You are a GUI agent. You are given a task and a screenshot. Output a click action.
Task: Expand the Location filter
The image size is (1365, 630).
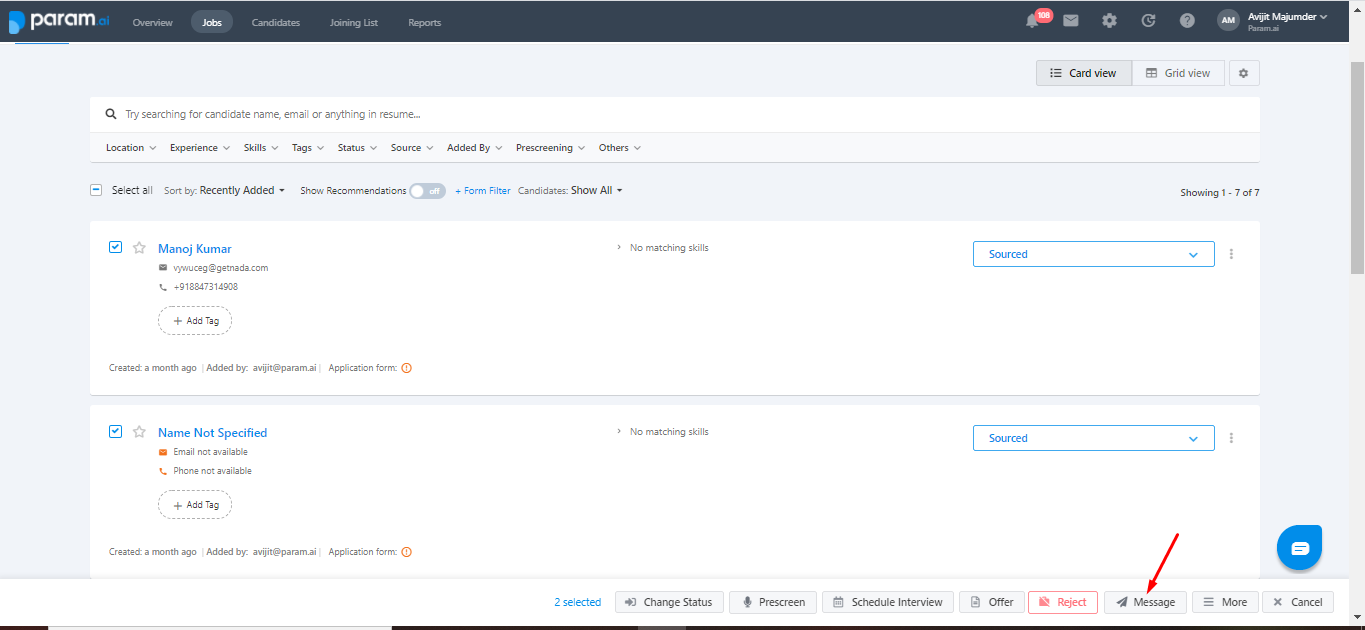coord(131,148)
